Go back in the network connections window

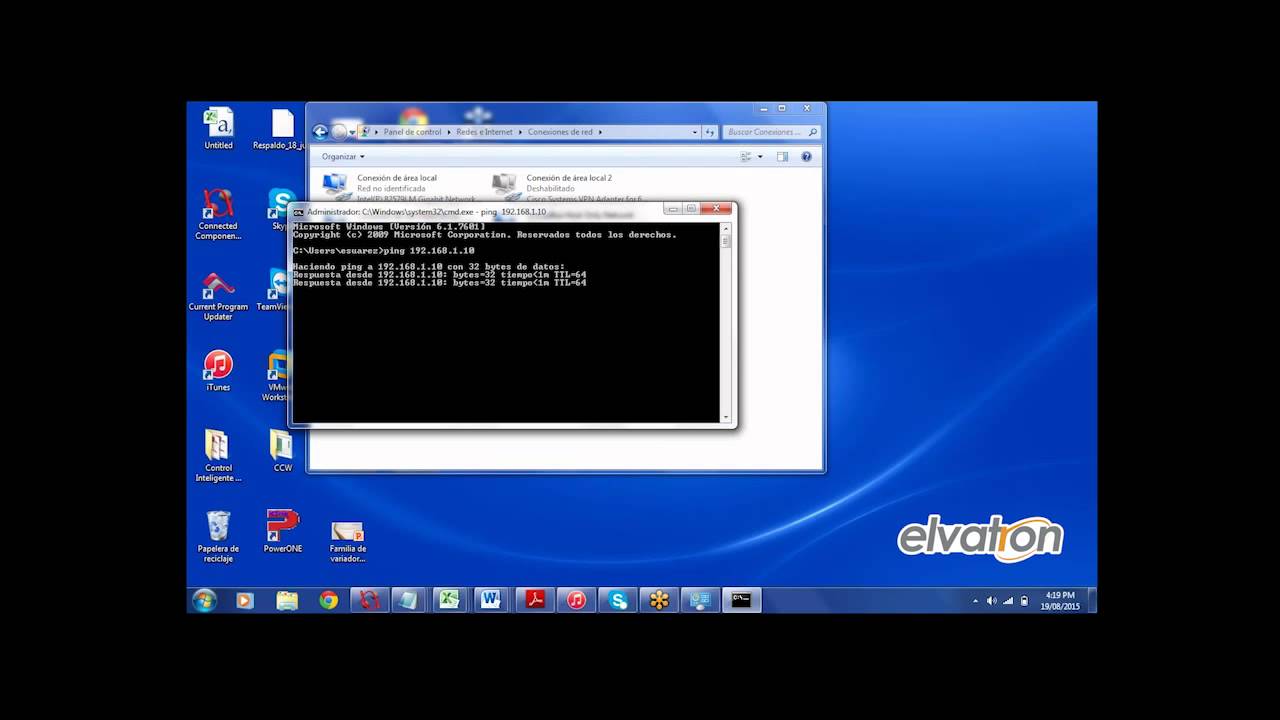pos(320,132)
